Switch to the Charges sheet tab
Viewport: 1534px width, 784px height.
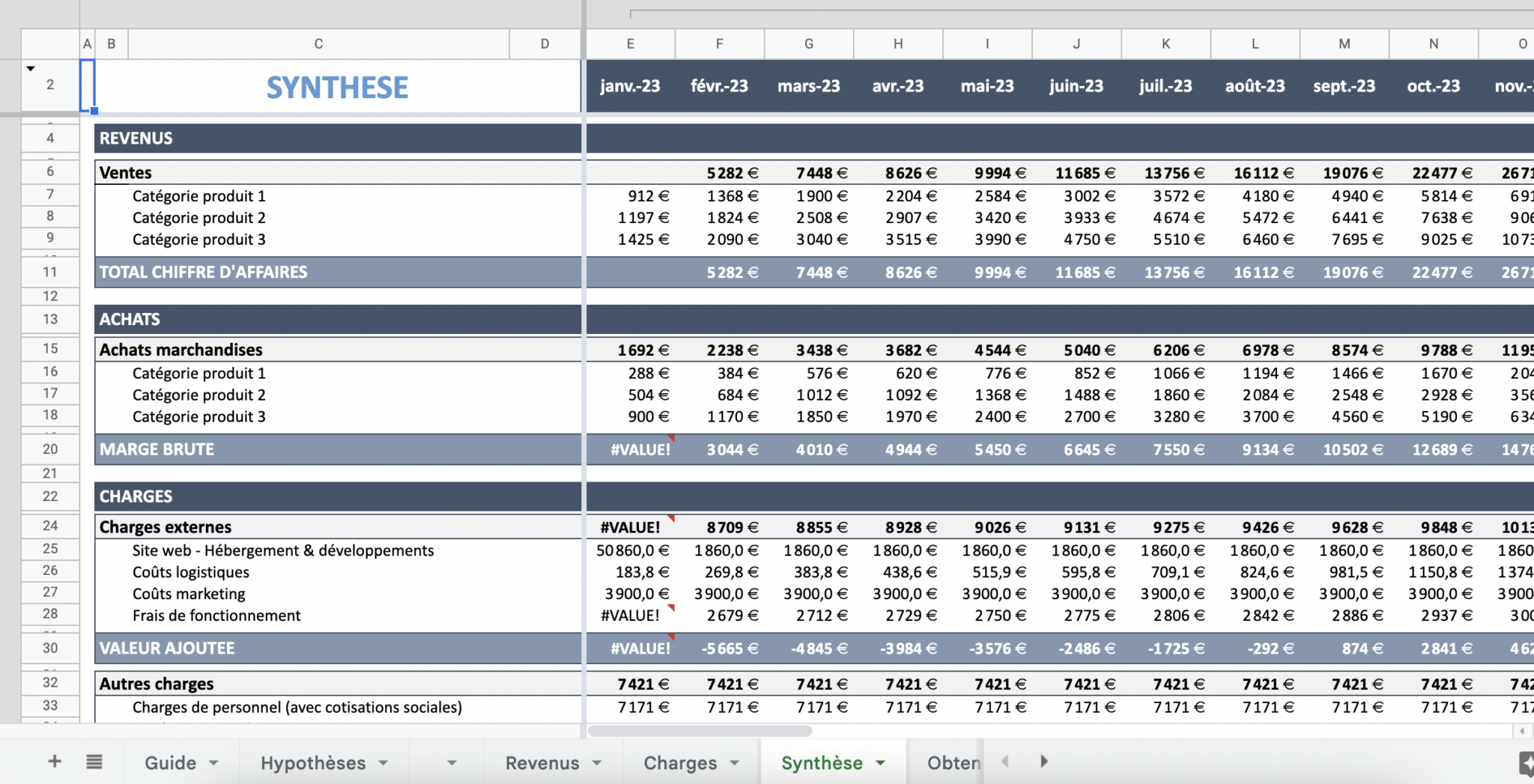[679, 763]
